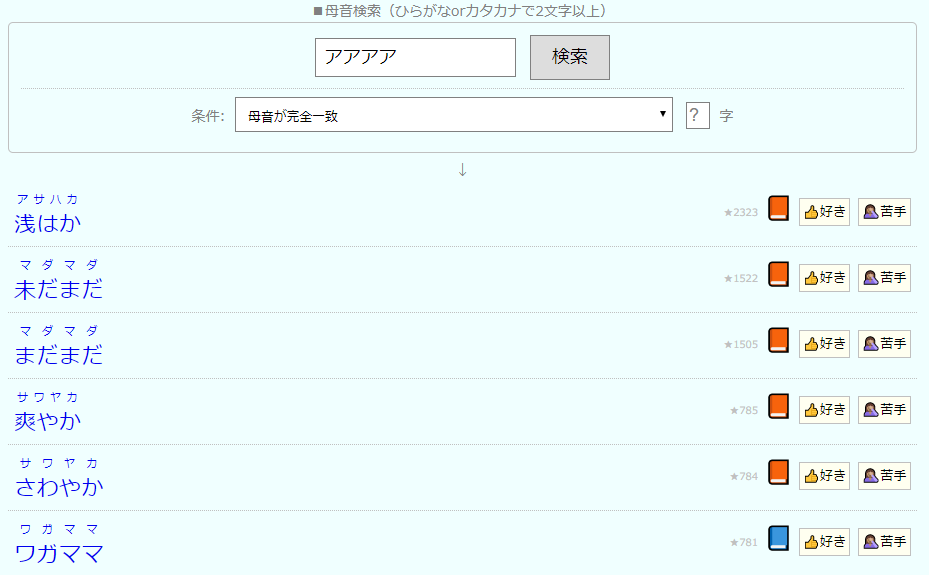
Task: Mark ★1505 まだまだ as 好き
Action: (x=824, y=344)
